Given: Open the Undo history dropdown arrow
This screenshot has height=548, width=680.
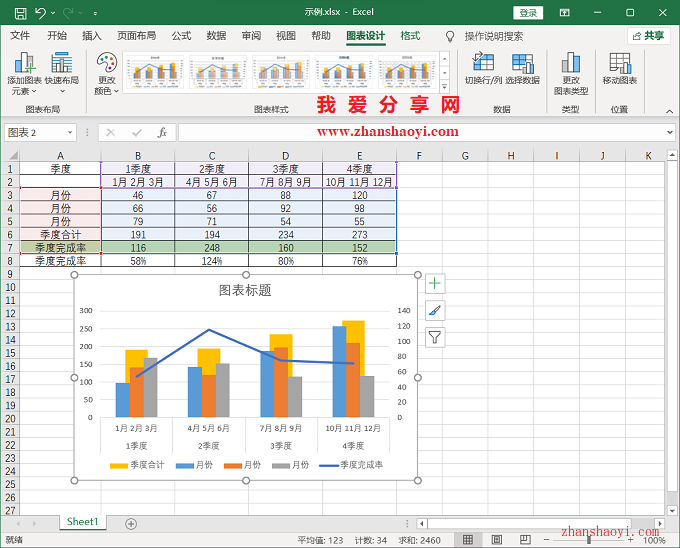Looking at the screenshot, I should coord(53,13).
